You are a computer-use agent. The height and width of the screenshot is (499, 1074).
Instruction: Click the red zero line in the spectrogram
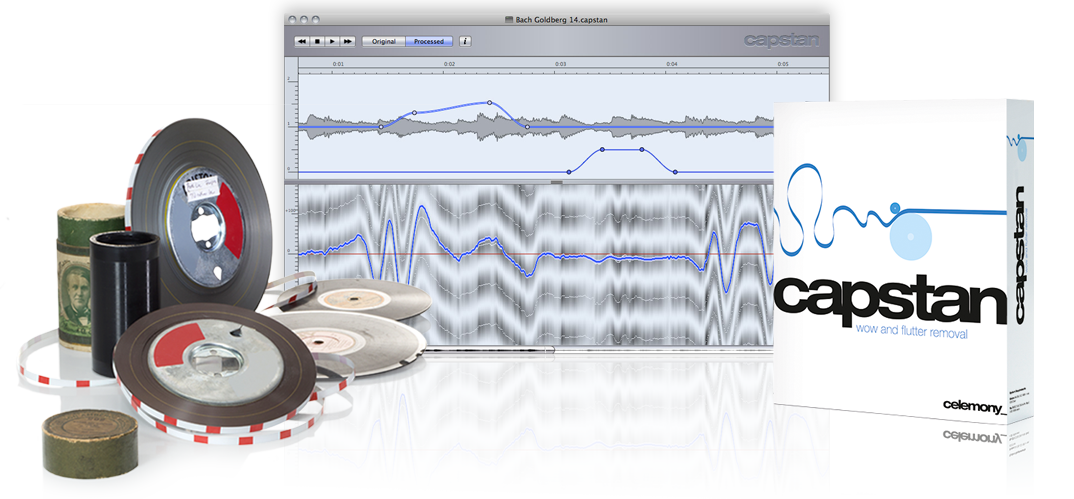pyautogui.click(x=536, y=254)
